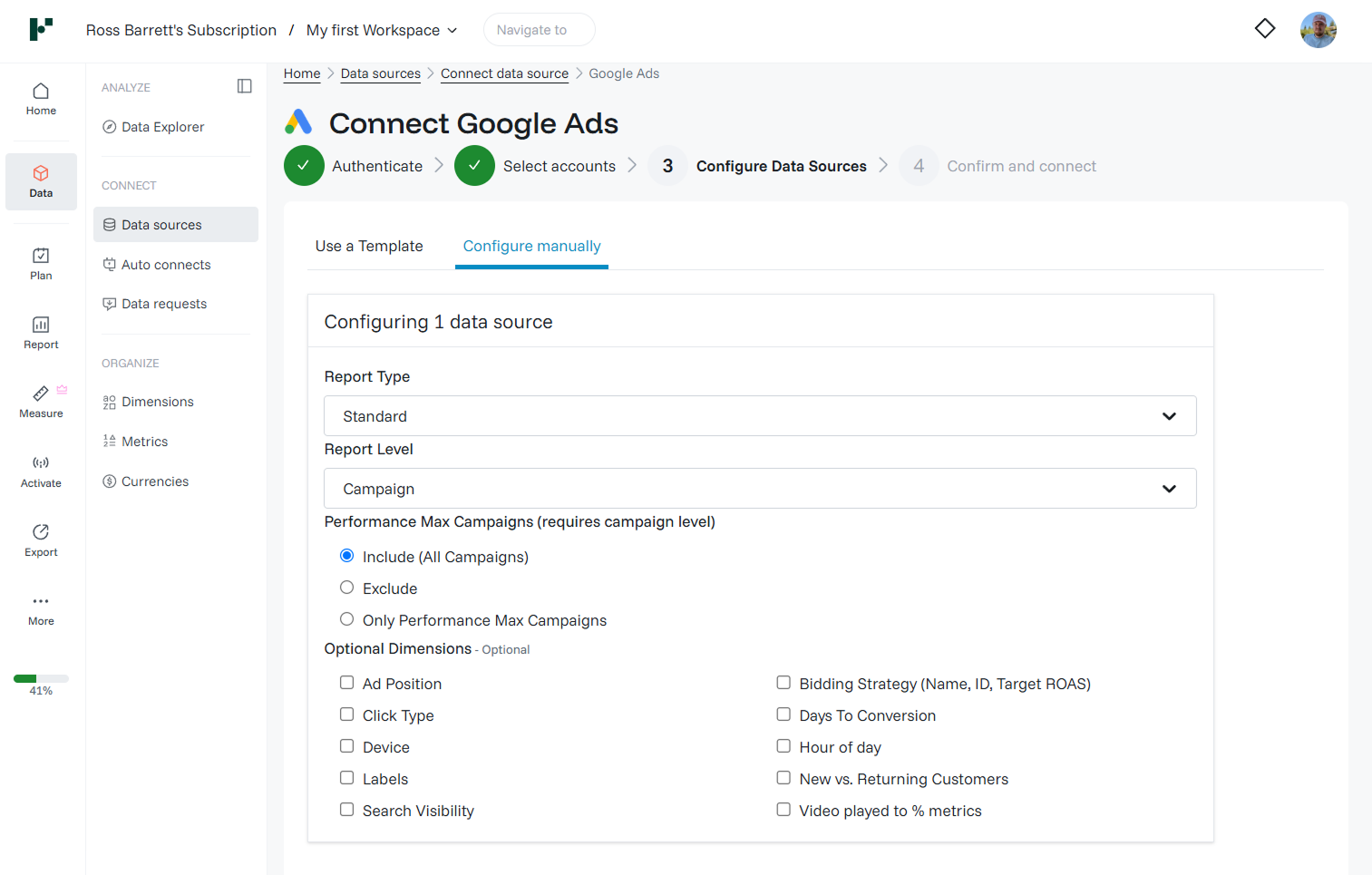
Task: Switch to Use a Template tab
Action: 369,246
